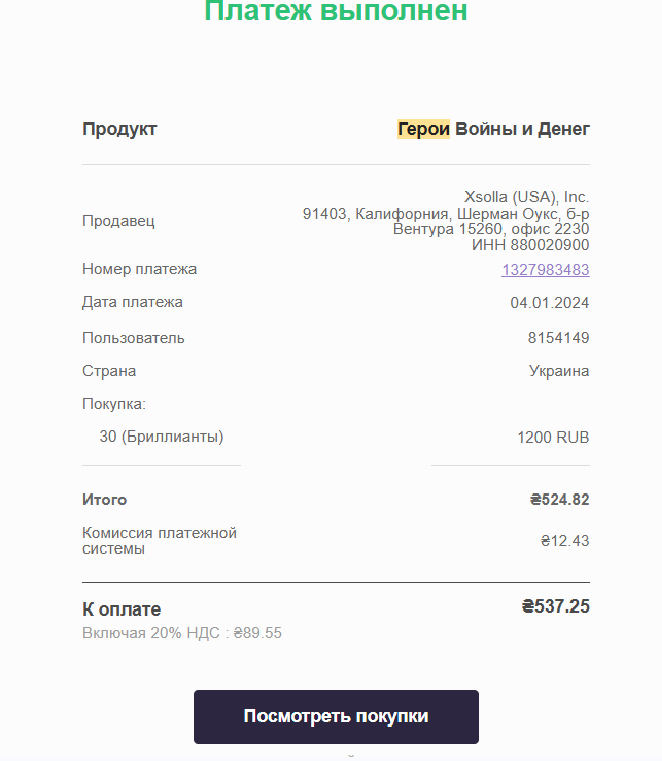The height and width of the screenshot is (761, 662).
Task: Click the Посмотреть покупки button
Action: (x=336, y=717)
